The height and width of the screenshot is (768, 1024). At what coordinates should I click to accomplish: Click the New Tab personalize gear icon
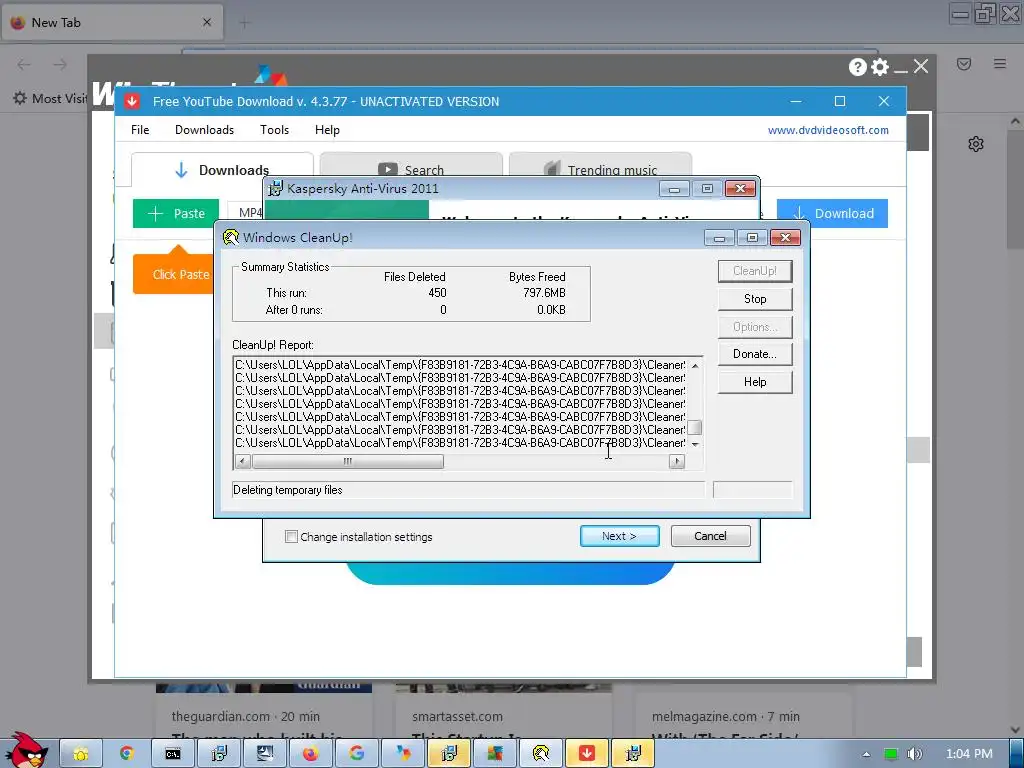click(976, 144)
